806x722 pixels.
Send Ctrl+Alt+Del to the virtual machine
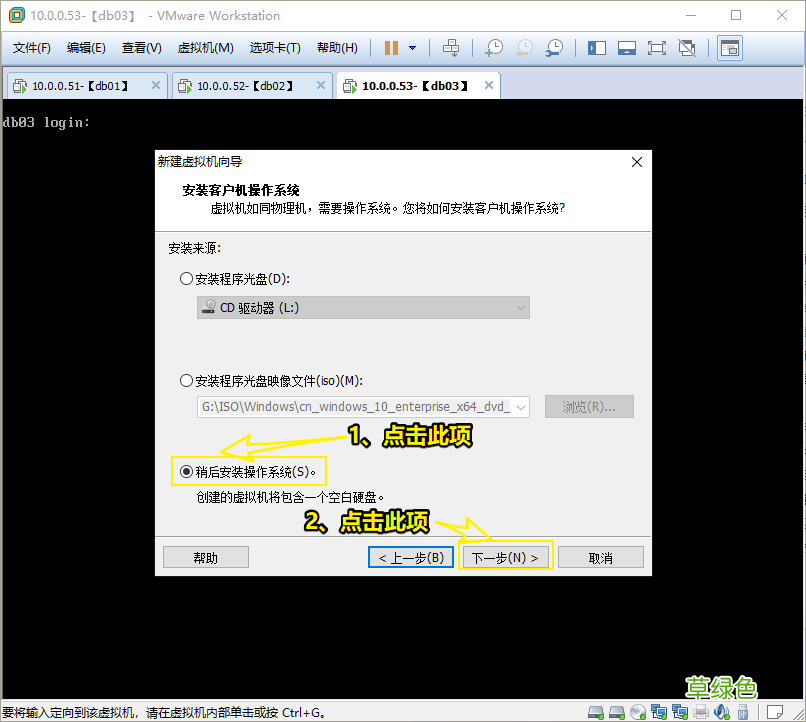coord(451,48)
